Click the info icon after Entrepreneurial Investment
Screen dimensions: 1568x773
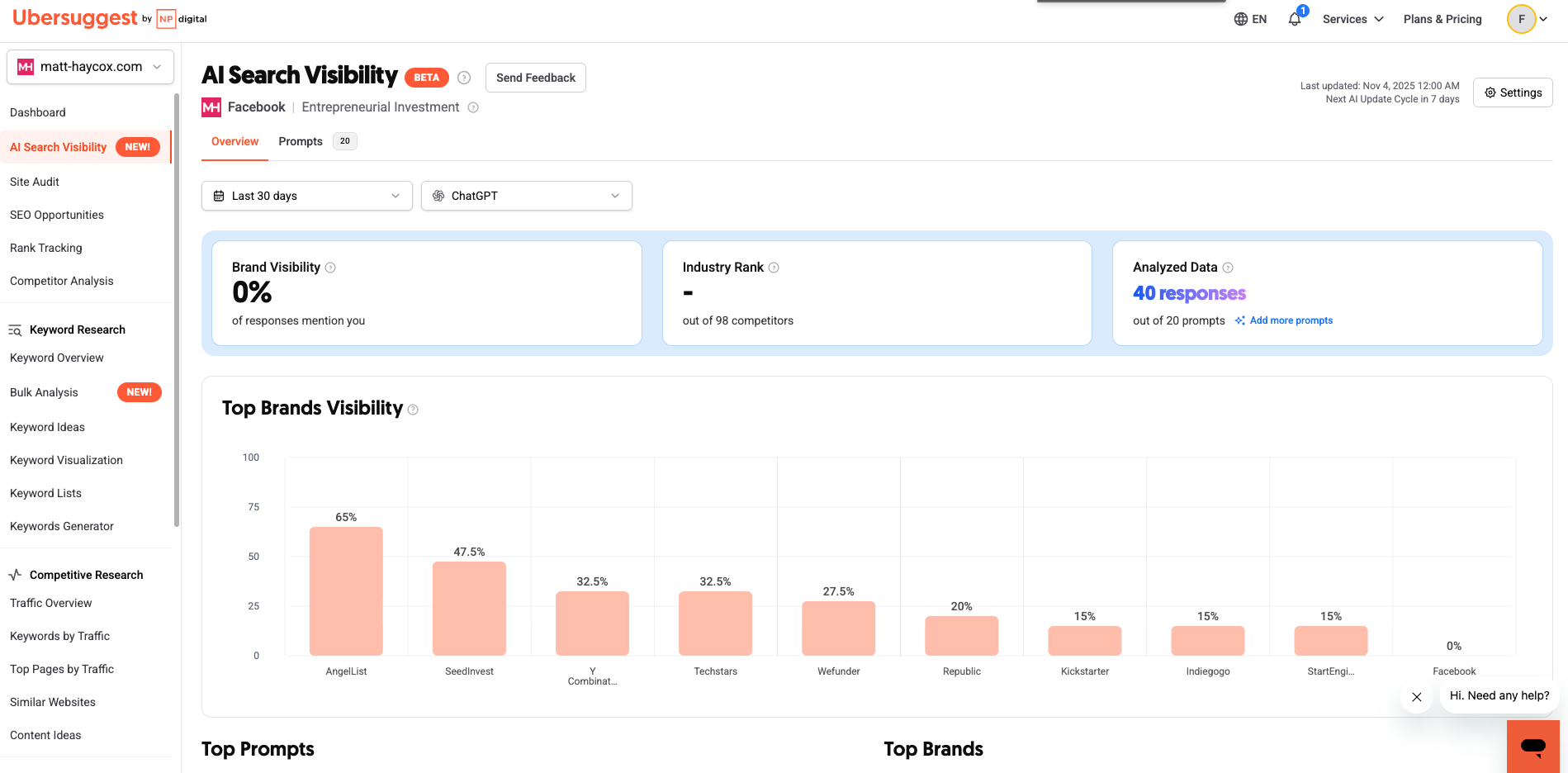tap(473, 107)
